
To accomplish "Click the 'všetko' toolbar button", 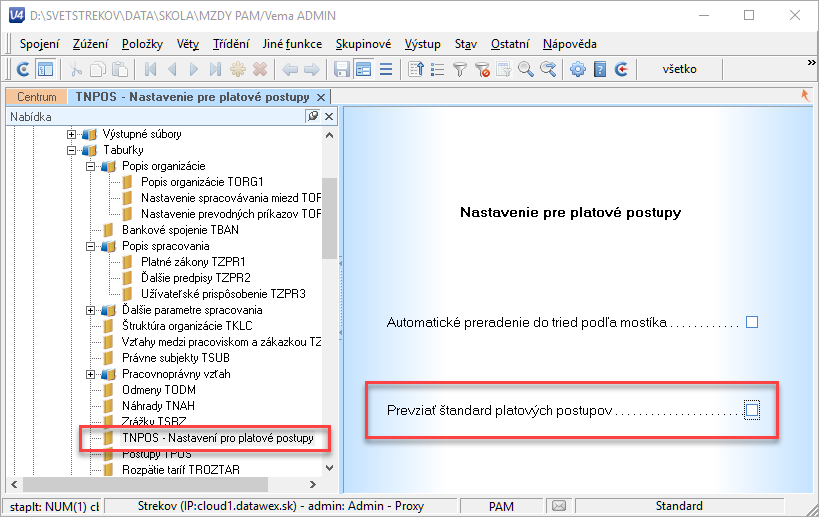I will tap(680, 69).
